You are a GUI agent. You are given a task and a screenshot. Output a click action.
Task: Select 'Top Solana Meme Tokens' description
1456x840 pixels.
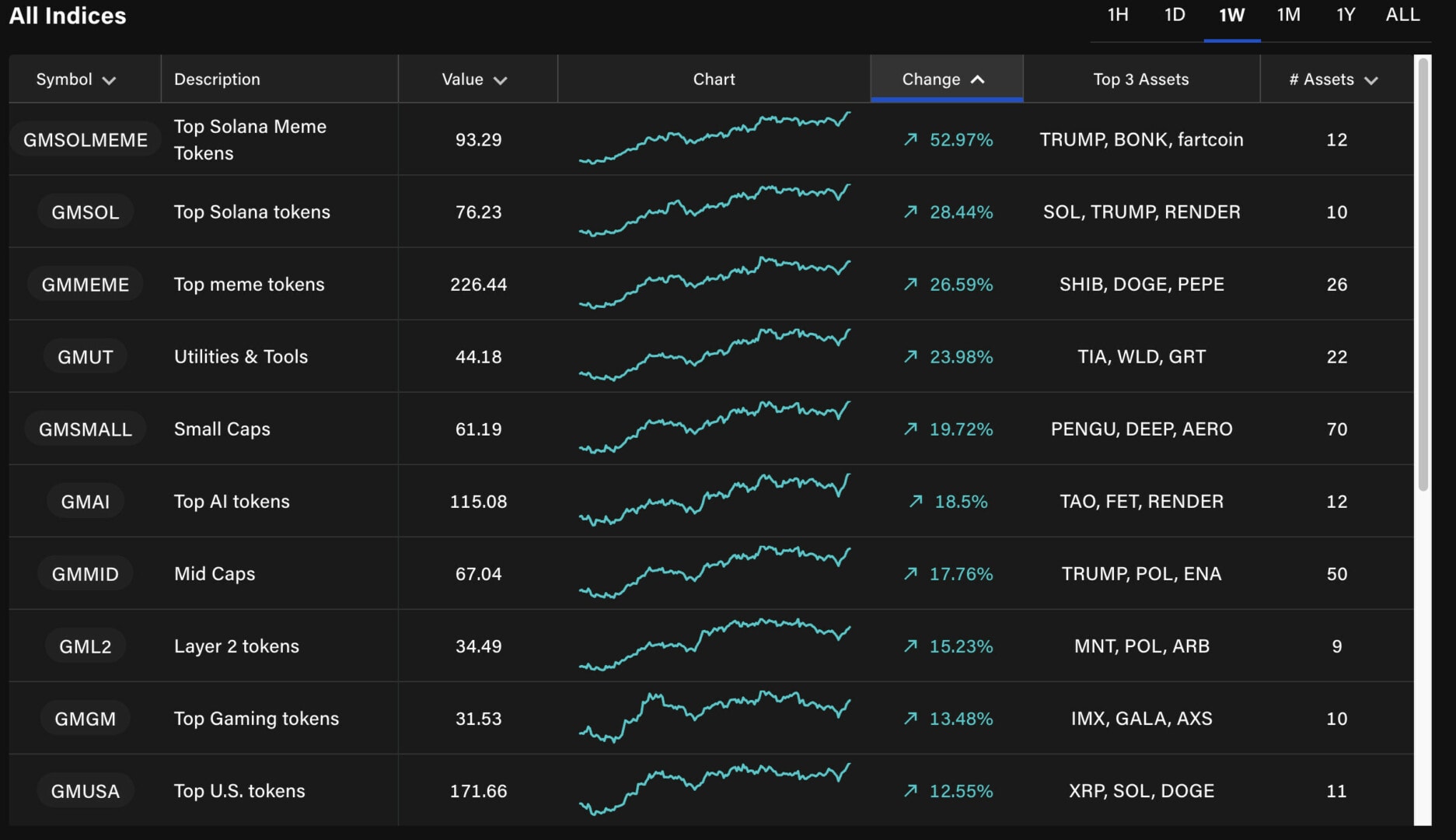(x=250, y=140)
